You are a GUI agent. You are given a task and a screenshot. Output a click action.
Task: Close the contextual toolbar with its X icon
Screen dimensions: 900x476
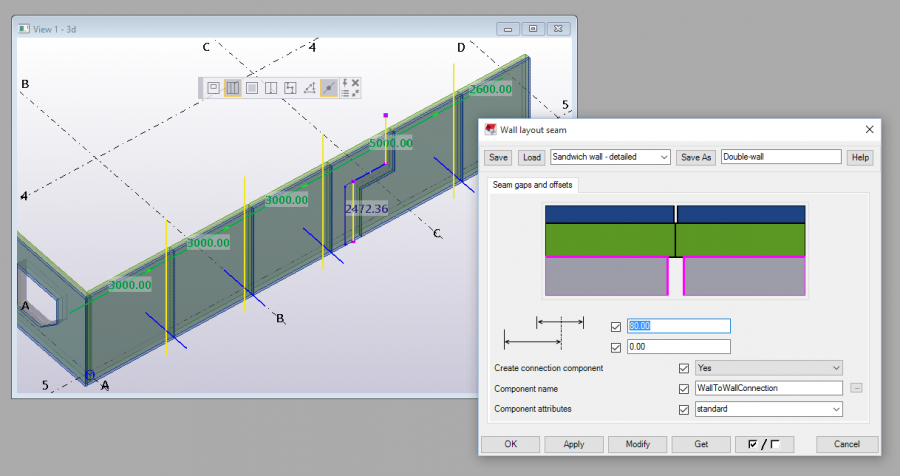point(355,83)
